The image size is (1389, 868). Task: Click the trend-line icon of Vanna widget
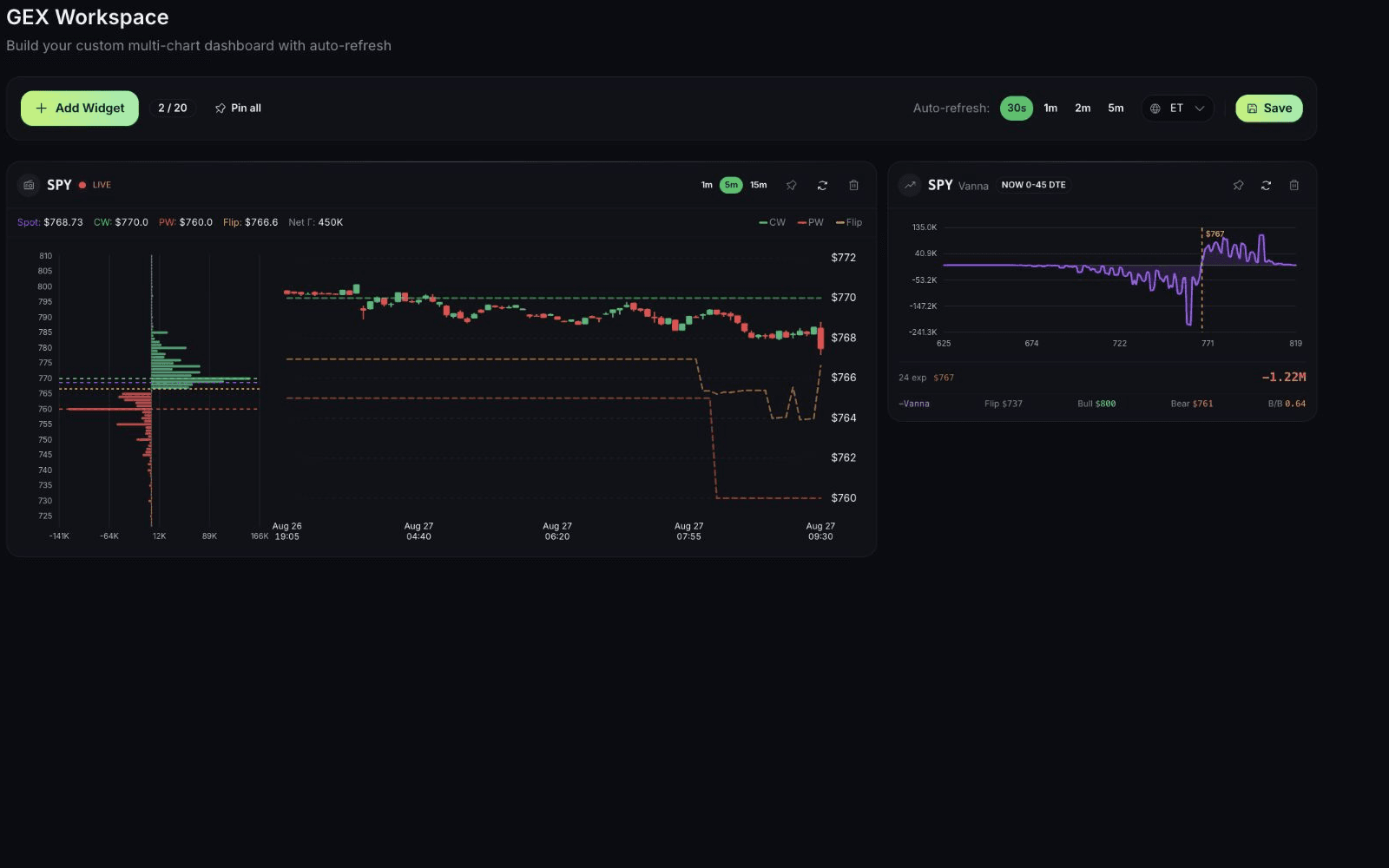(910, 185)
